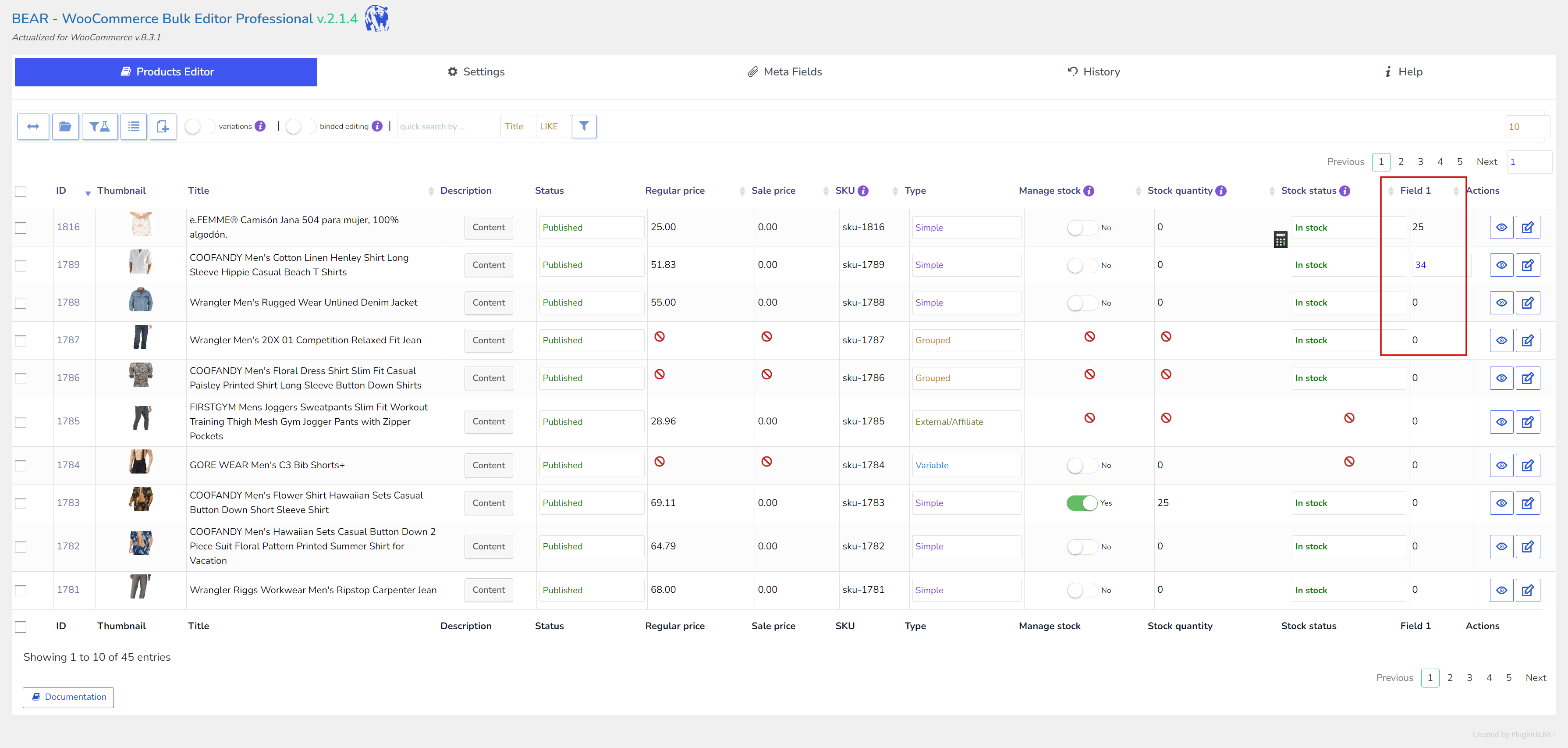This screenshot has width=1568, height=748.
Task: Click the quick search filter funnel button
Action: click(584, 126)
